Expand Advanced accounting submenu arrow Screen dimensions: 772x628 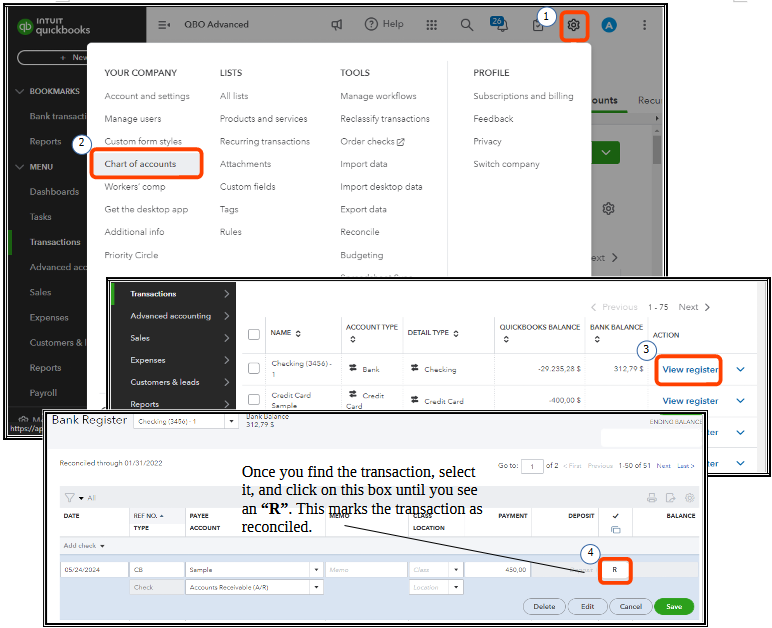coord(226,315)
